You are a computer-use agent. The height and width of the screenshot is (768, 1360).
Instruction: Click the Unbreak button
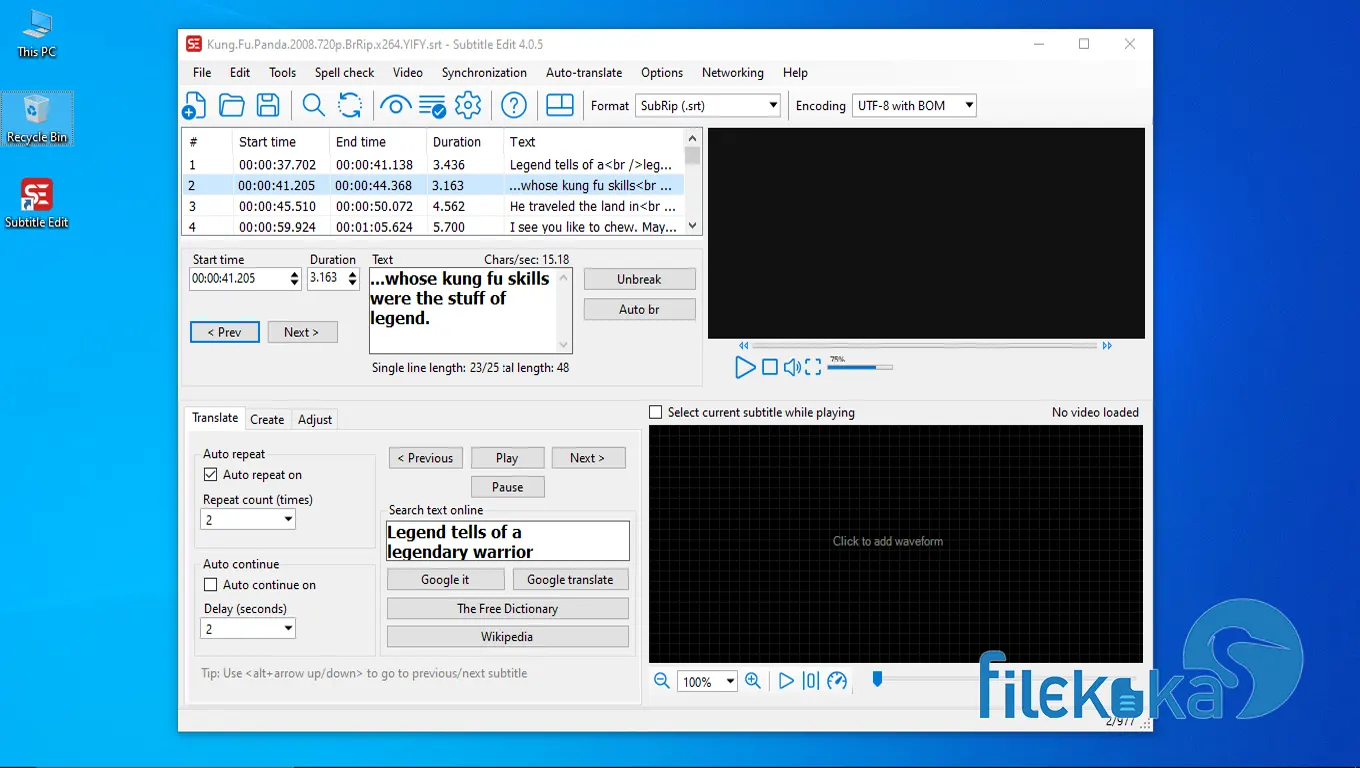click(x=639, y=280)
